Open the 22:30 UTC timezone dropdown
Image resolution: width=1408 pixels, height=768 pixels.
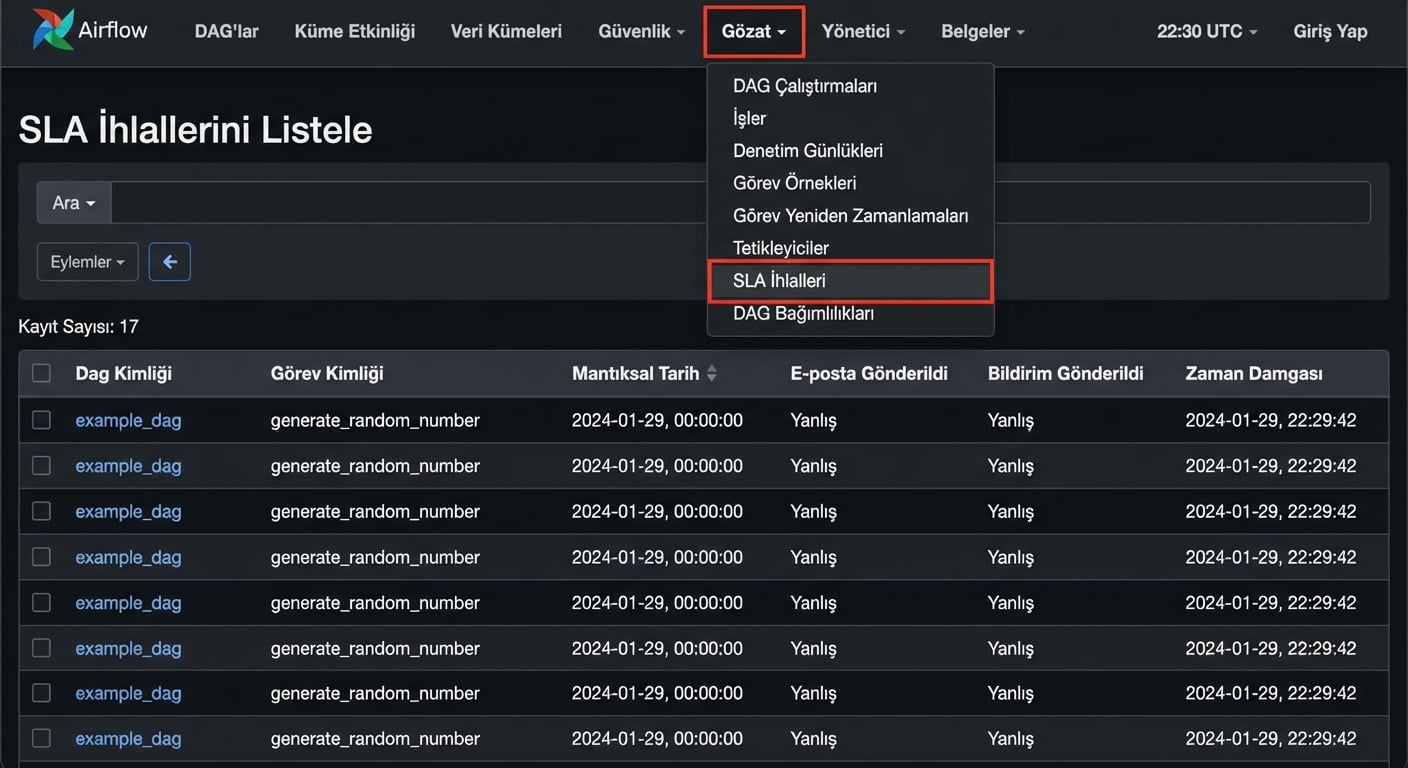1206,31
